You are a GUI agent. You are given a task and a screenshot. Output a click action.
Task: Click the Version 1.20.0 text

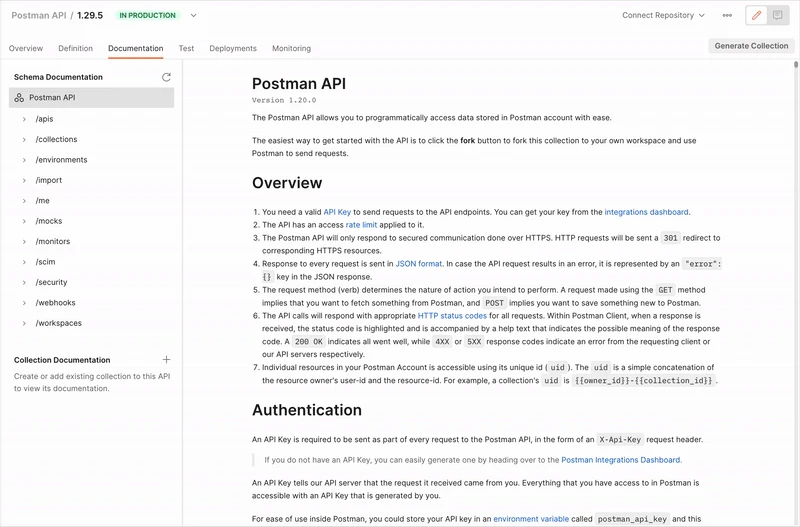pyautogui.click(x=284, y=100)
